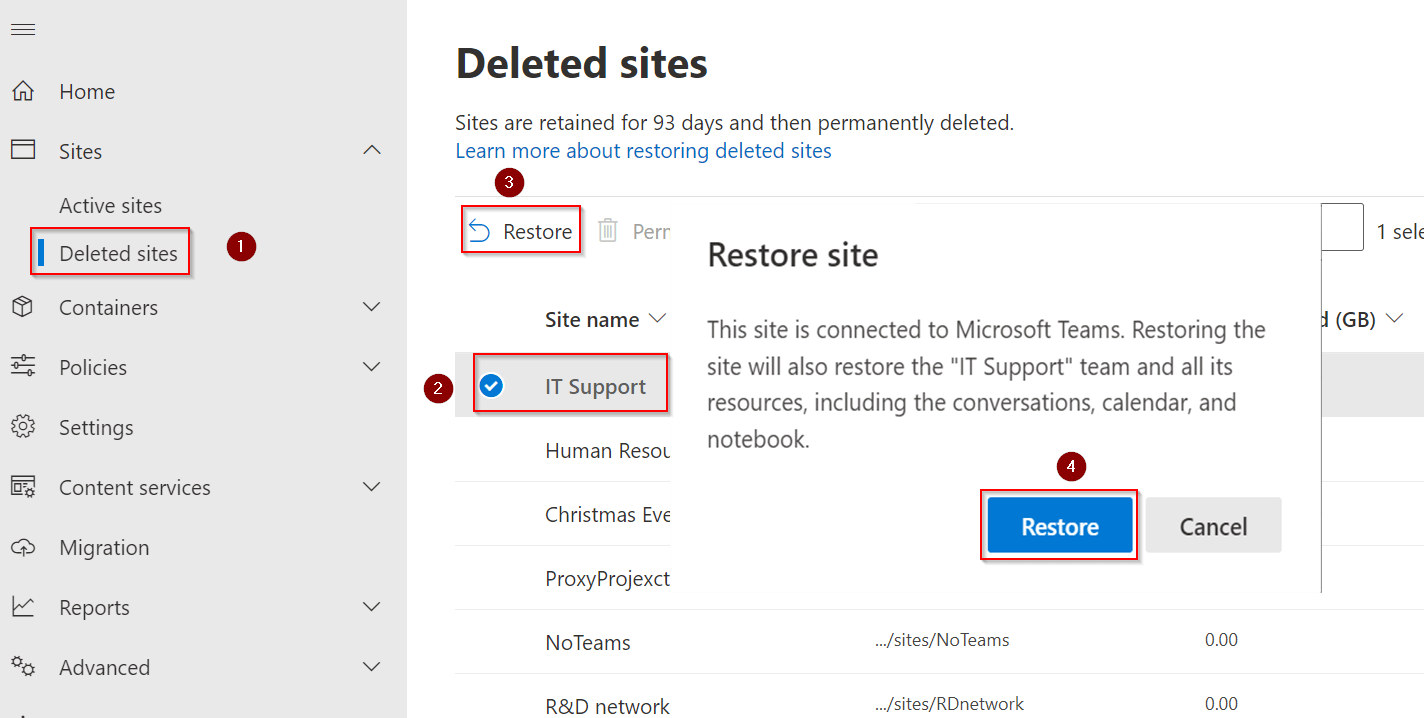Image resolution: width=1424 pixels, height=718 pixels.
Task: Select the Content services icon
Action: (24, 487)
